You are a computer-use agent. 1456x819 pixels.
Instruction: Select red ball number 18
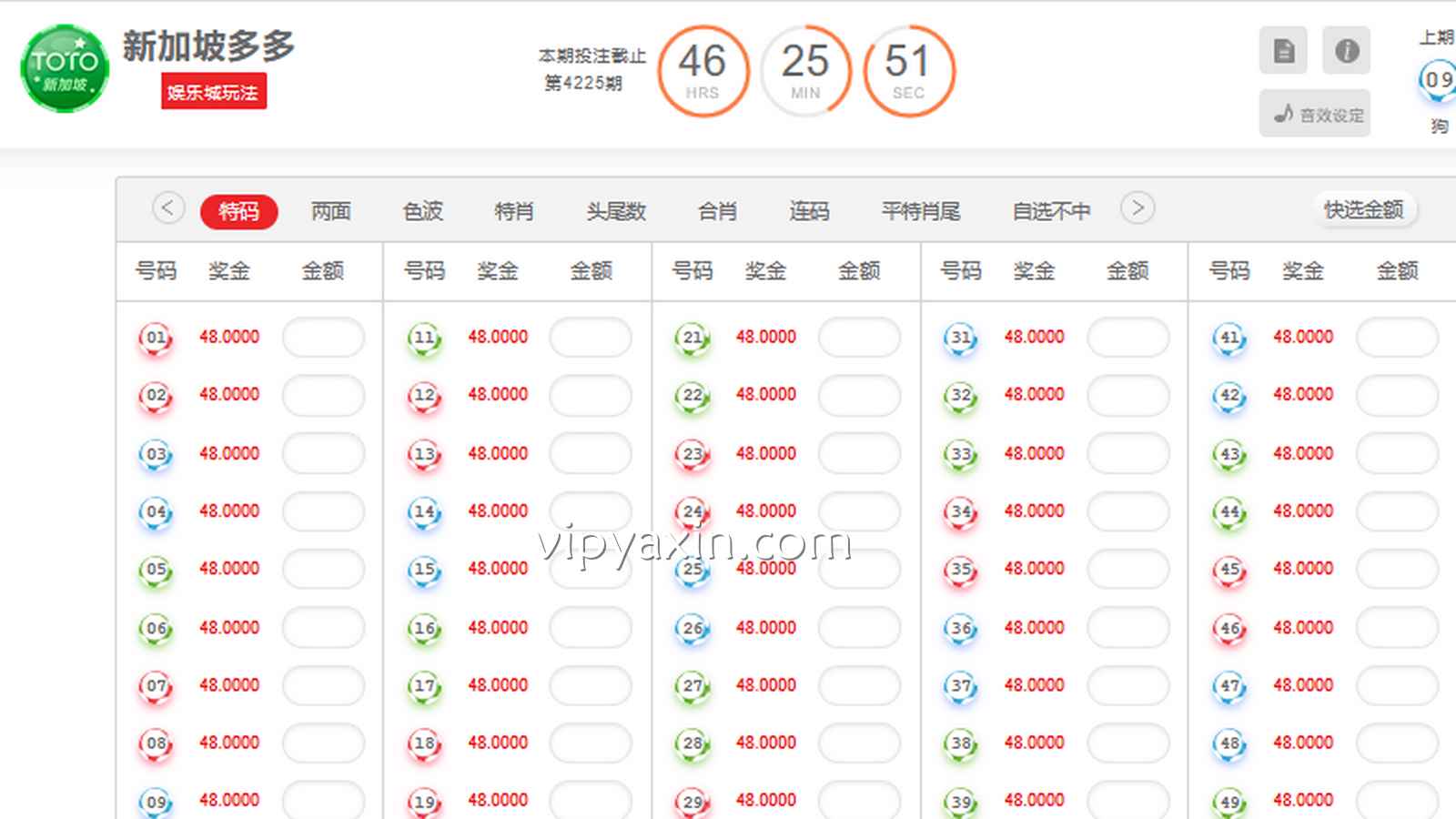point(424,743)
